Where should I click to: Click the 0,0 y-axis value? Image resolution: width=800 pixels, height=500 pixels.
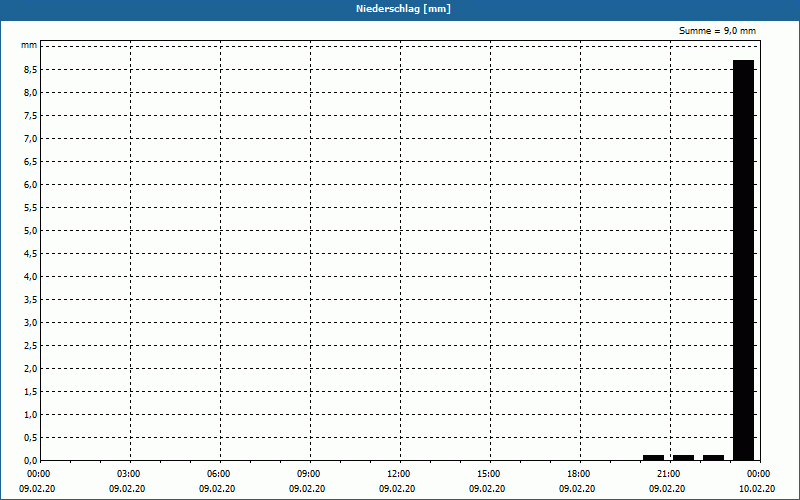pos(31,460)
